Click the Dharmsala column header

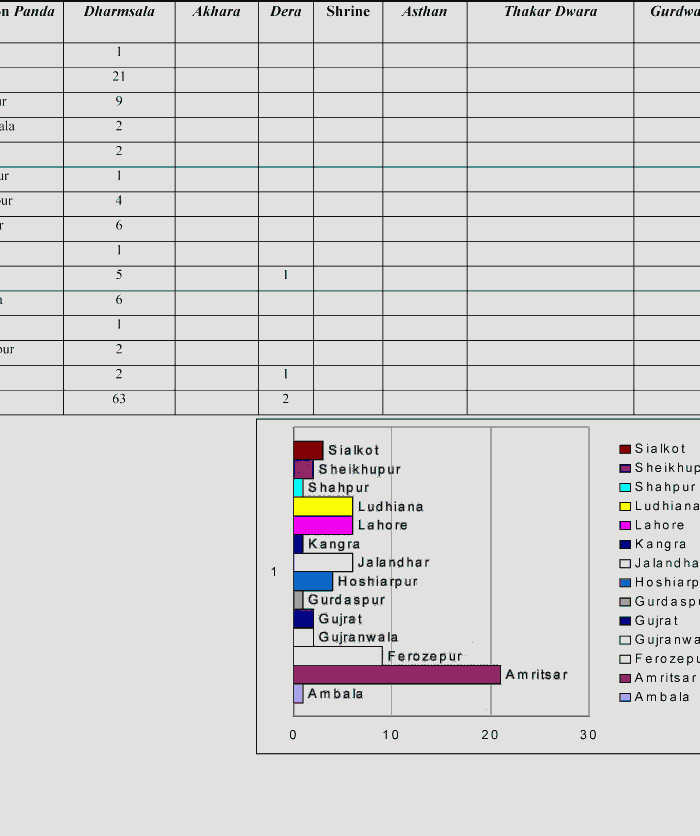pyautogui.click(x=119, y=12)
